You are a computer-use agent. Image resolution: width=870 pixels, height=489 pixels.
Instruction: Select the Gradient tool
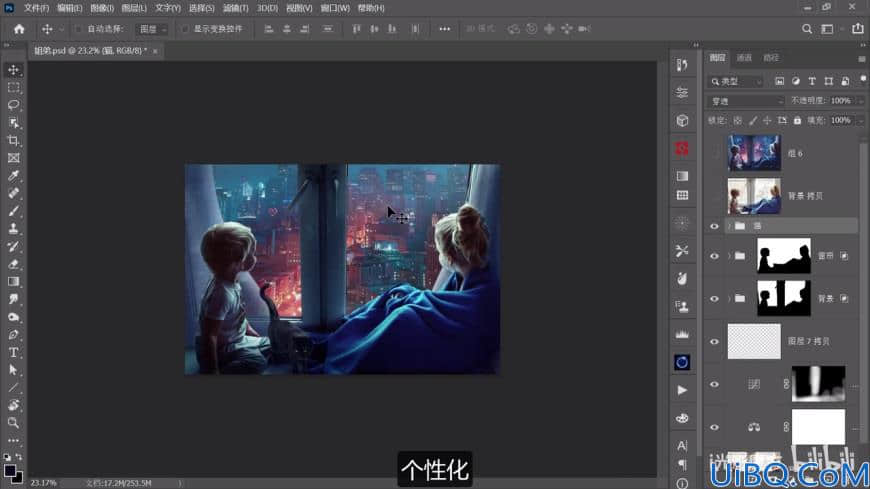(13, 281)
